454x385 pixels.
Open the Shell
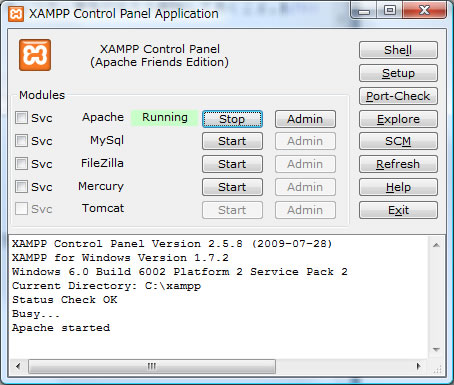(398, 50)
